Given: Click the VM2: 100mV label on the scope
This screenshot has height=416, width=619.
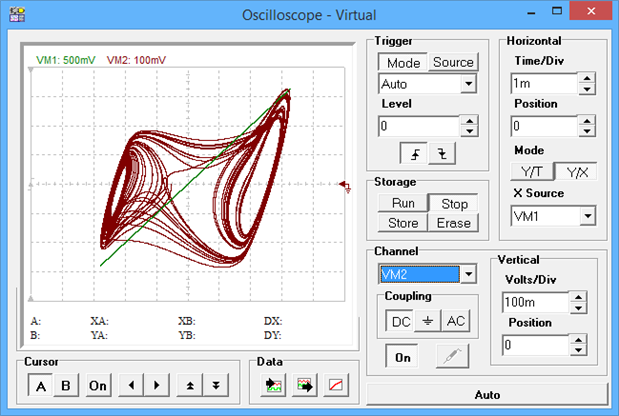Looking at the screenshot, I should click(136, 60).
